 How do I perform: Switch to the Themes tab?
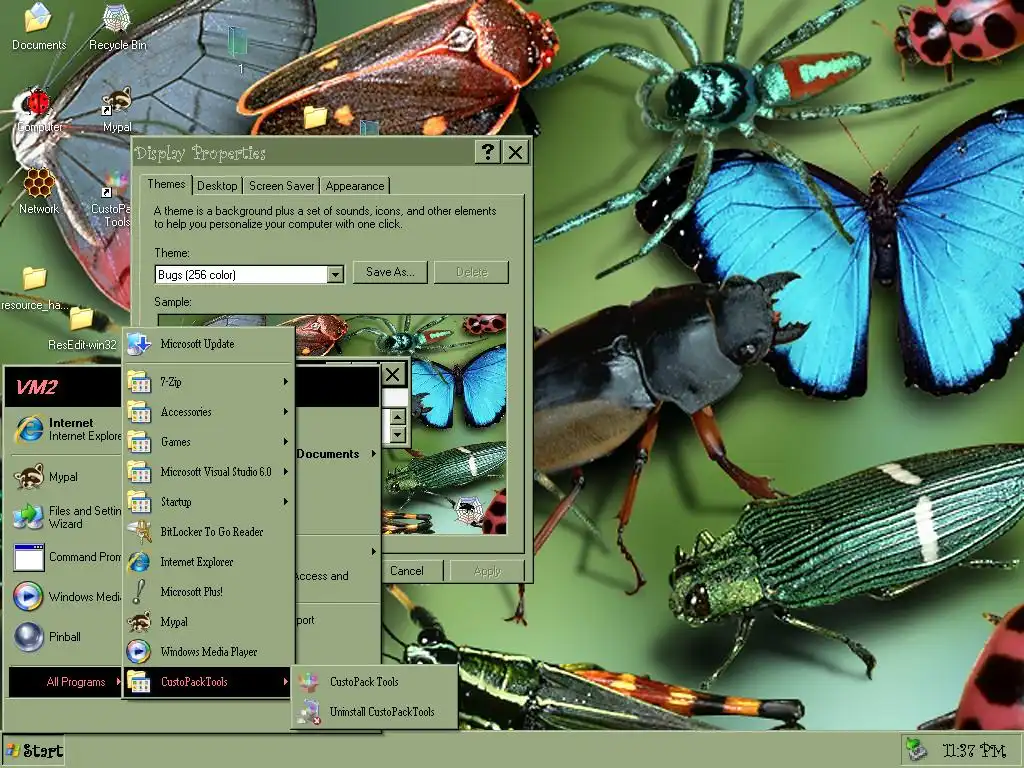click(166, 184)
